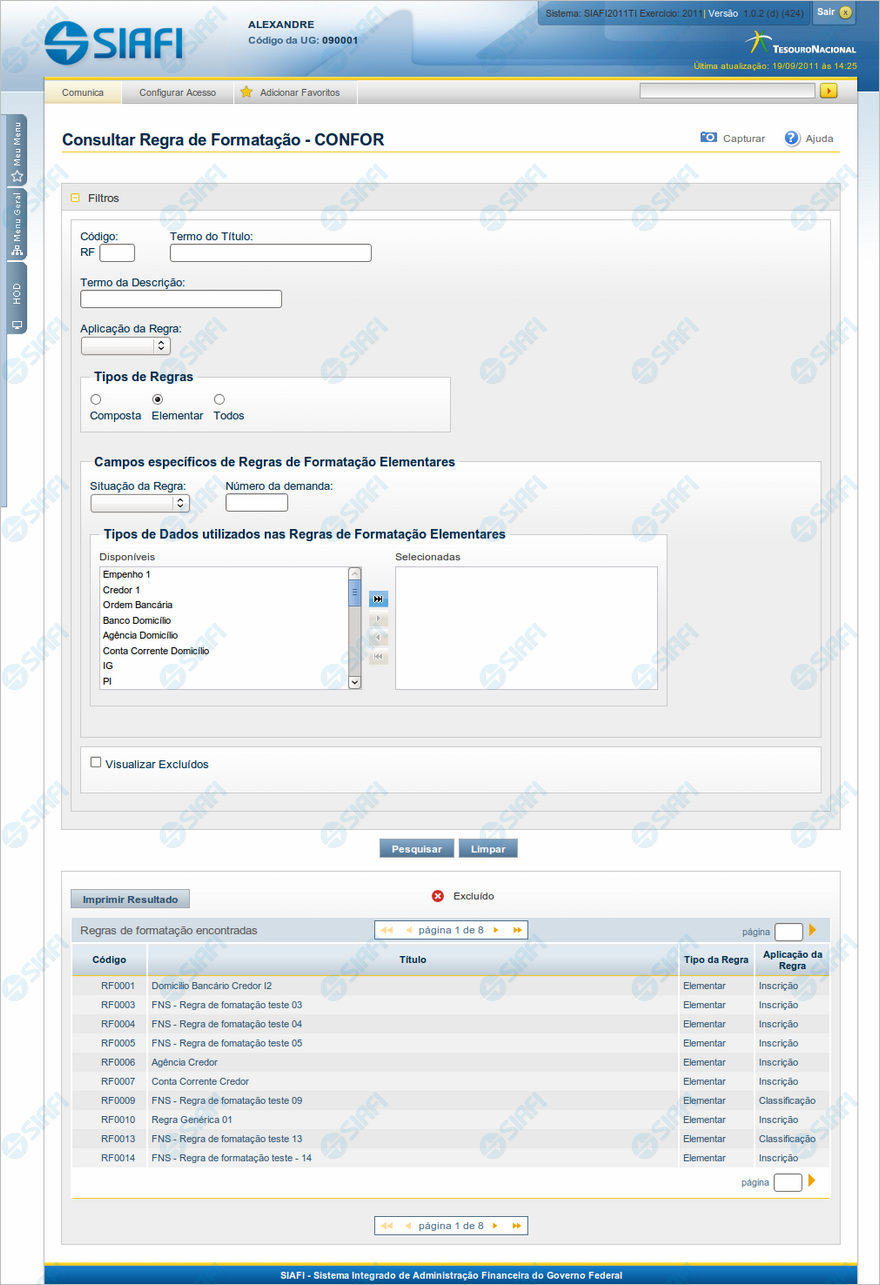Select the Composta rule type

(96, 400)
